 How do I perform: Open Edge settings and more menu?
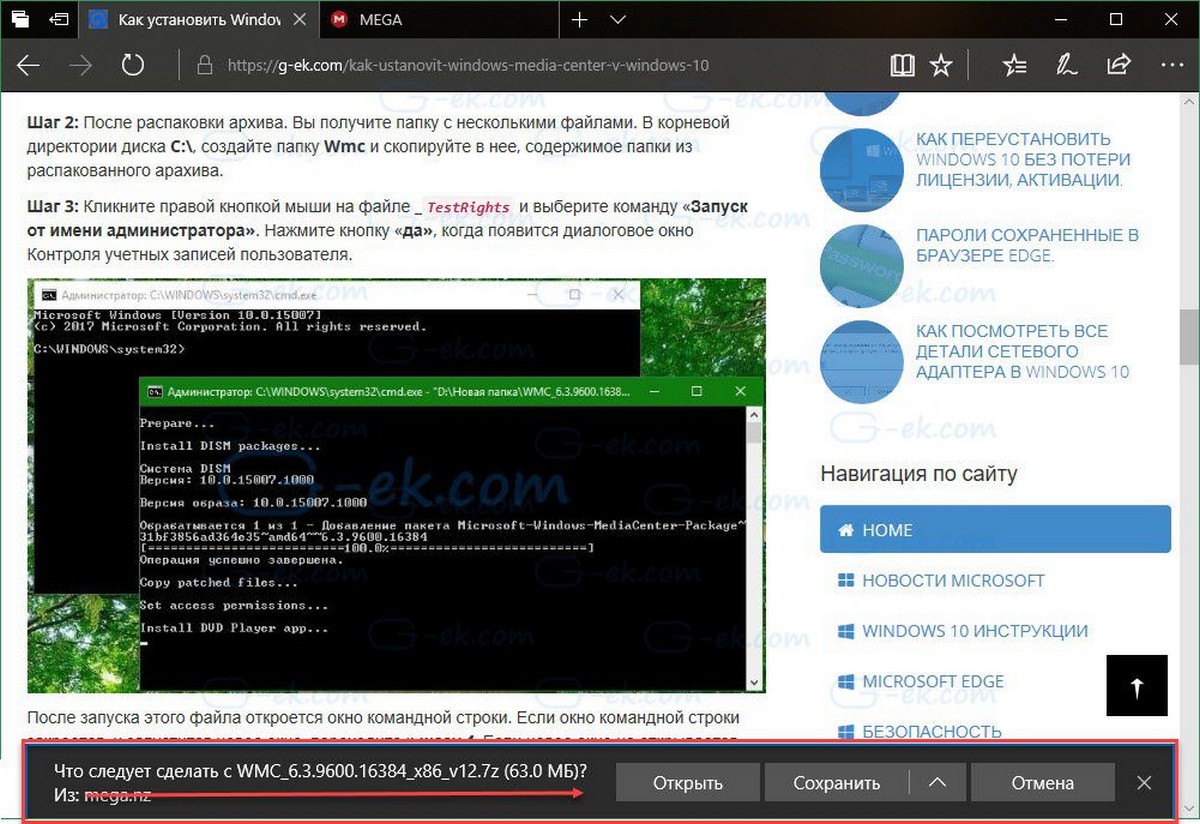tap(1171, 66)
